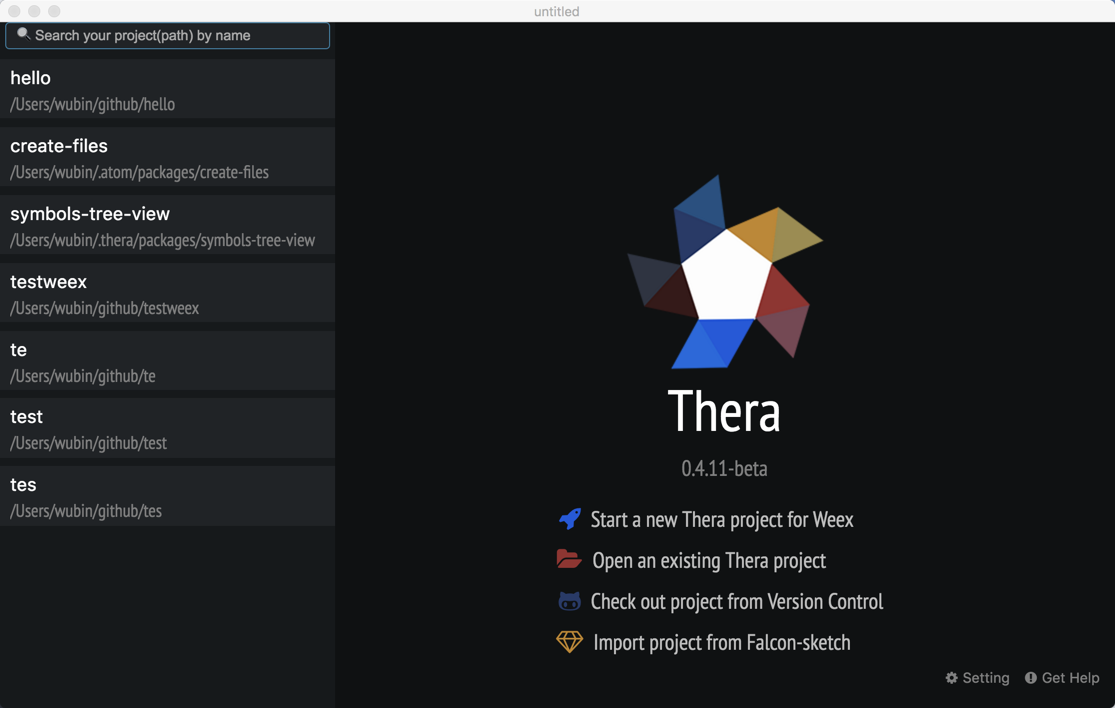Open the create-files recent project
The width and height of the screenshot is (1115, 708).
click(167, 158)
